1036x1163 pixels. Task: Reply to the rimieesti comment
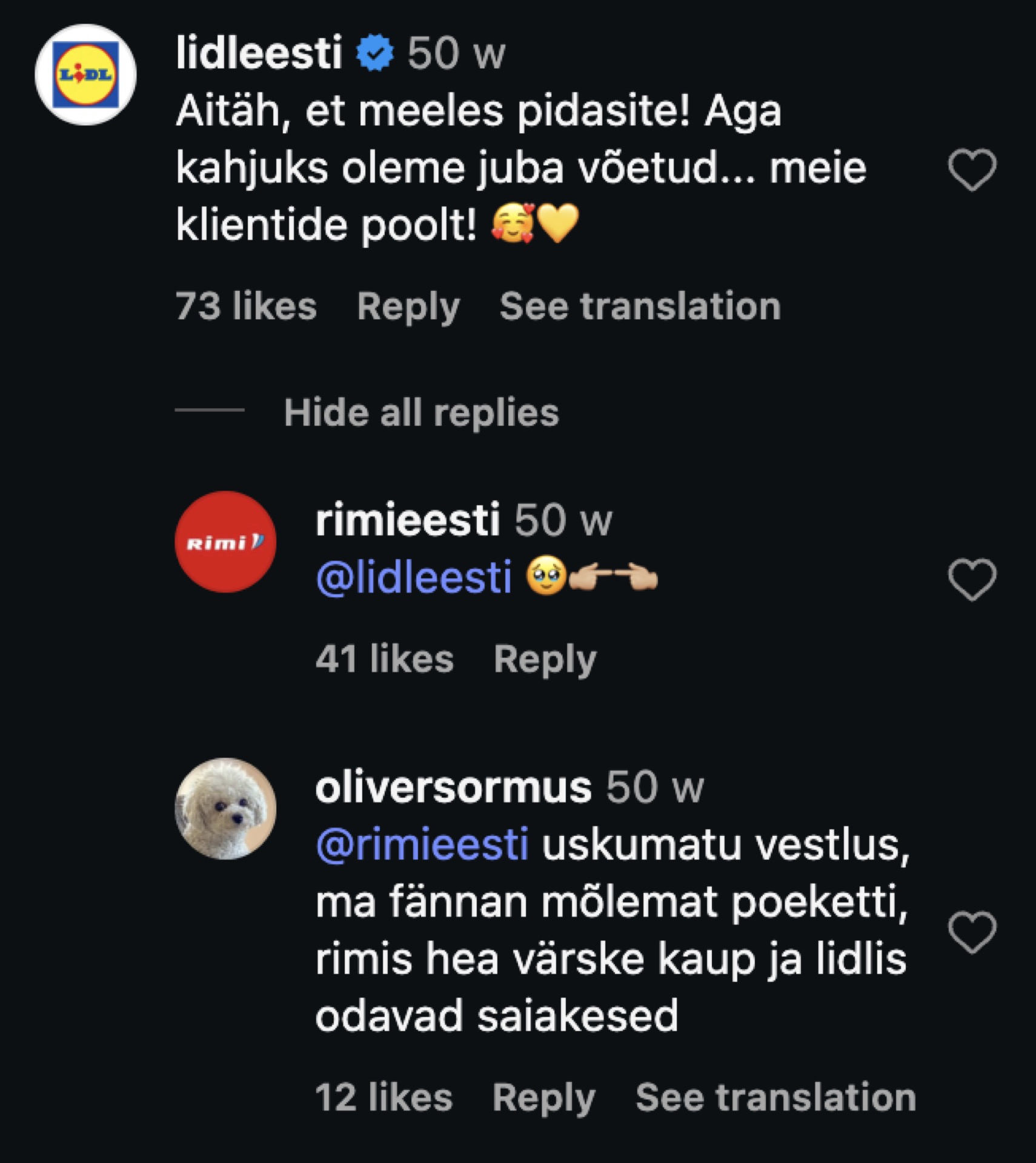tap(545, 659)
